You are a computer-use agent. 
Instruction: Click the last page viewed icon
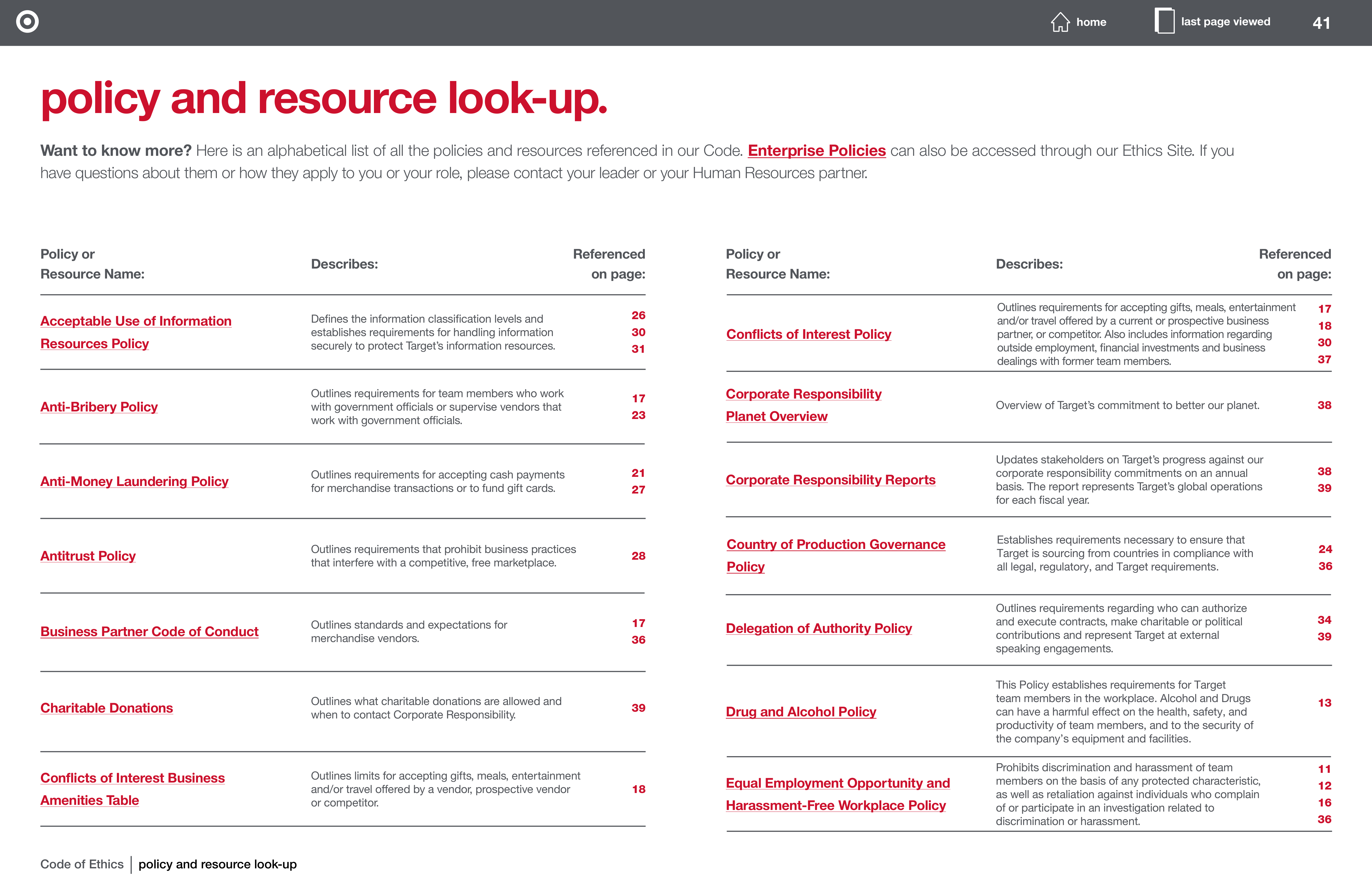point(1165,21)
